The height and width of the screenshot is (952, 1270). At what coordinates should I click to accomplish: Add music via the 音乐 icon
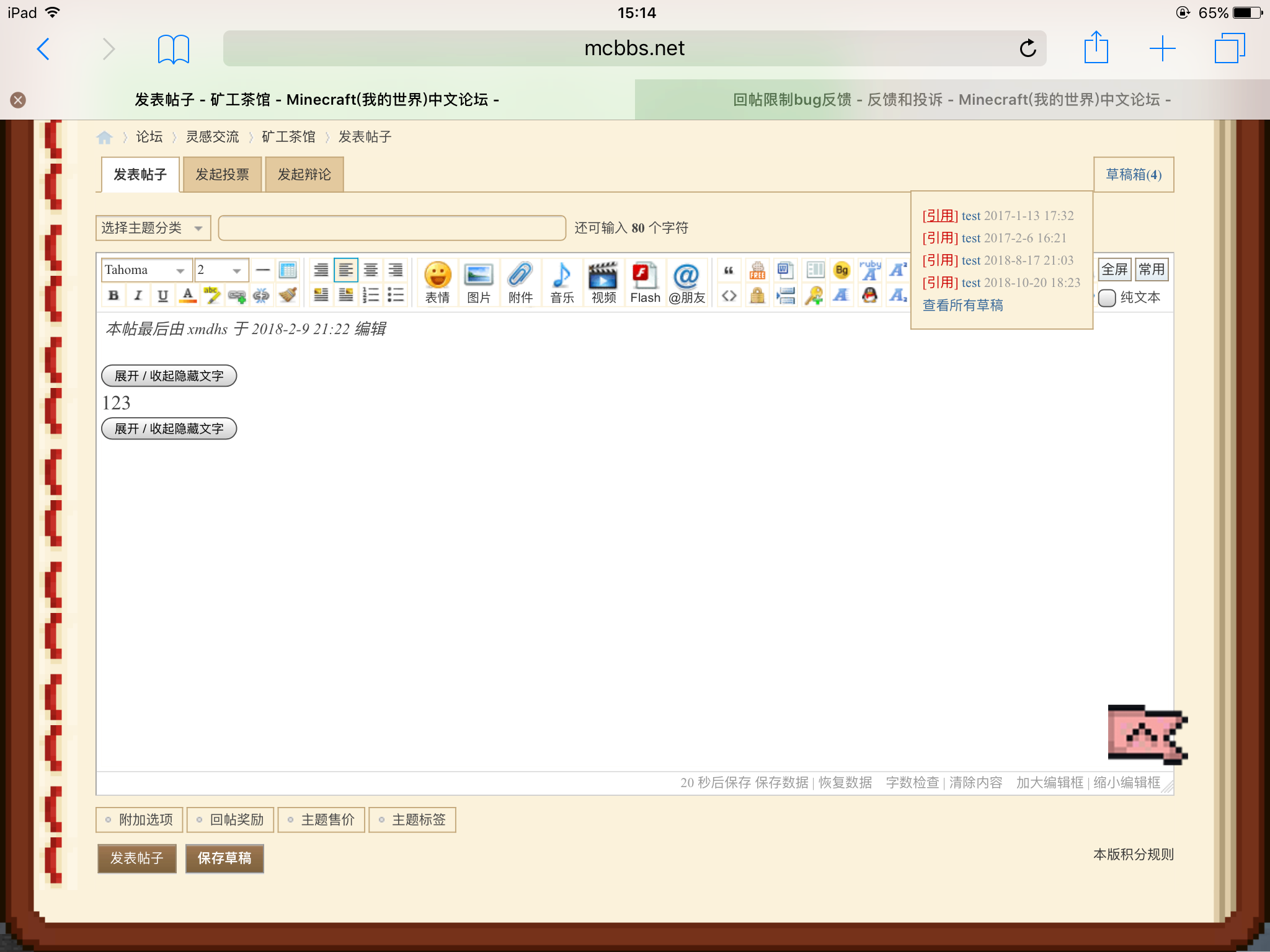tap(562, 282)
